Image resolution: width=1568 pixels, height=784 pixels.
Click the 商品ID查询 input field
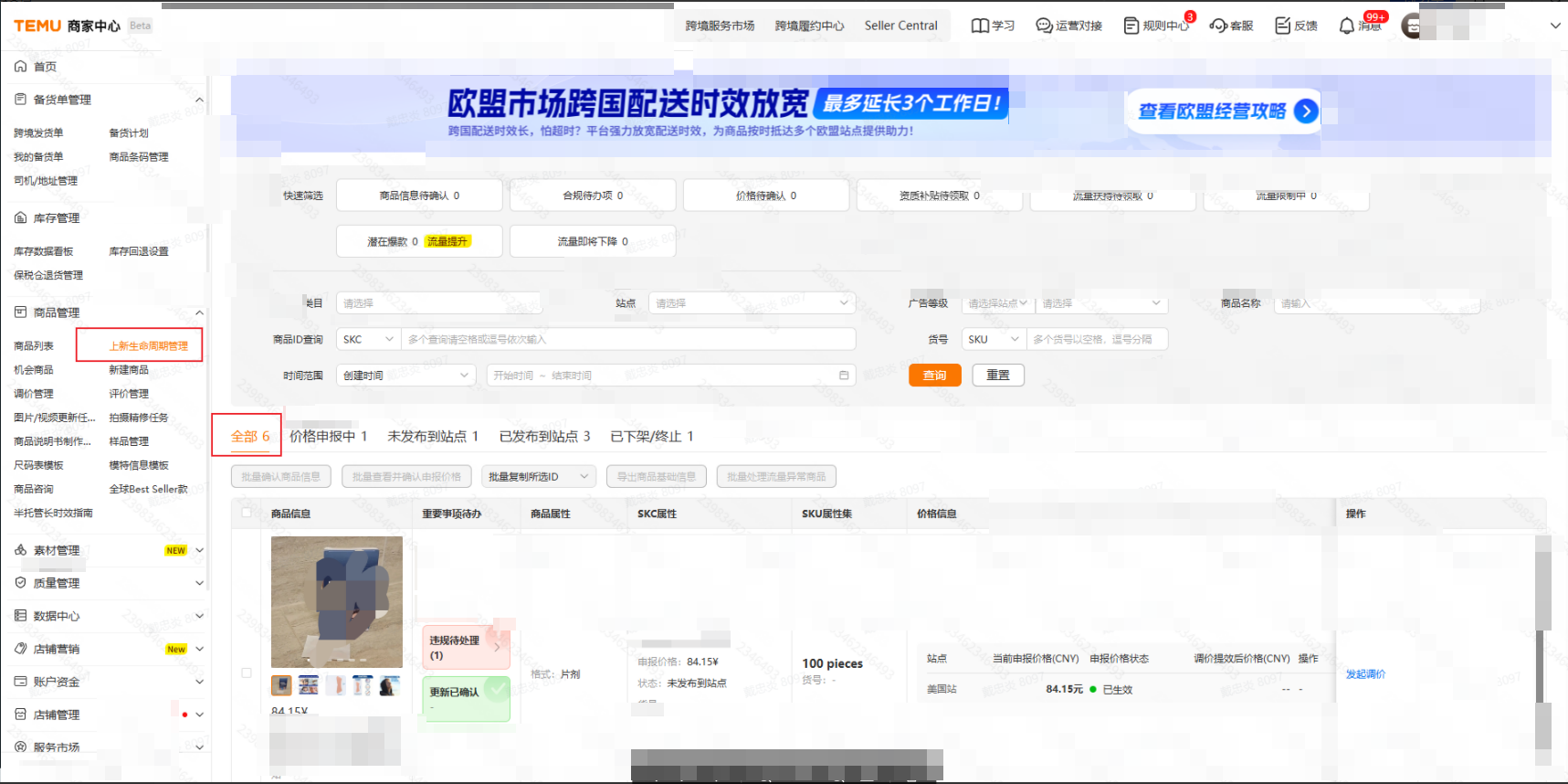click(x=628, y=339)
